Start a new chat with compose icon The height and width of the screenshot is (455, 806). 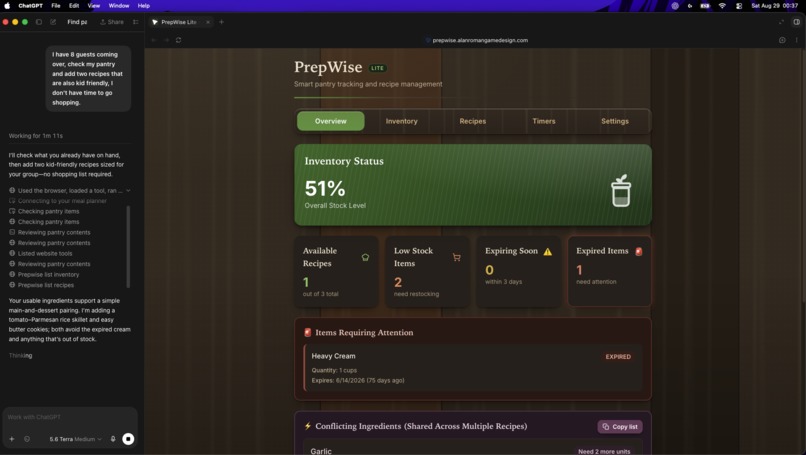coord(53,22)
